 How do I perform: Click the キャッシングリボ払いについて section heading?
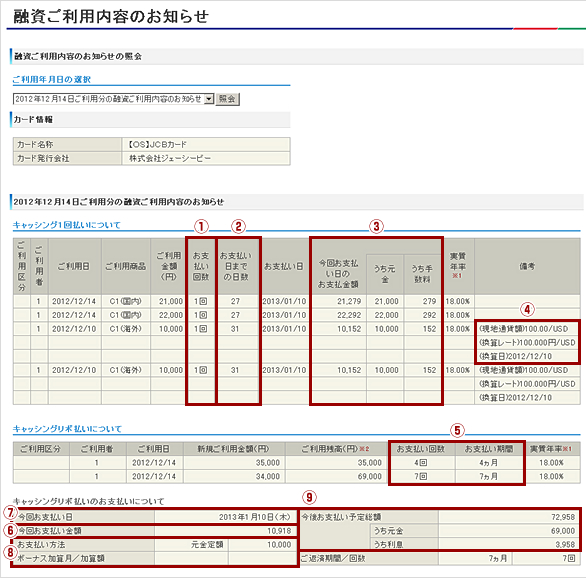click(x=67, y=429)
